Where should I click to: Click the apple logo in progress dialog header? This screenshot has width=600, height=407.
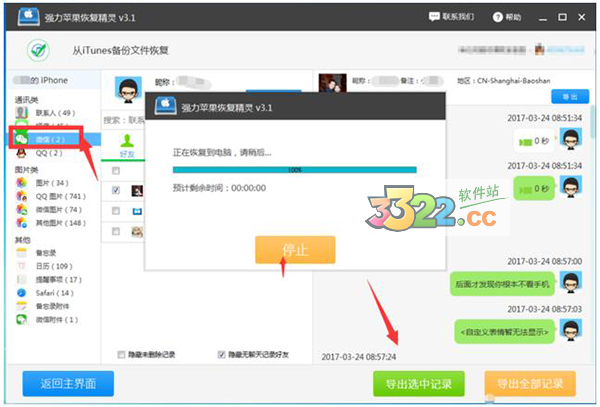point(165,106)
